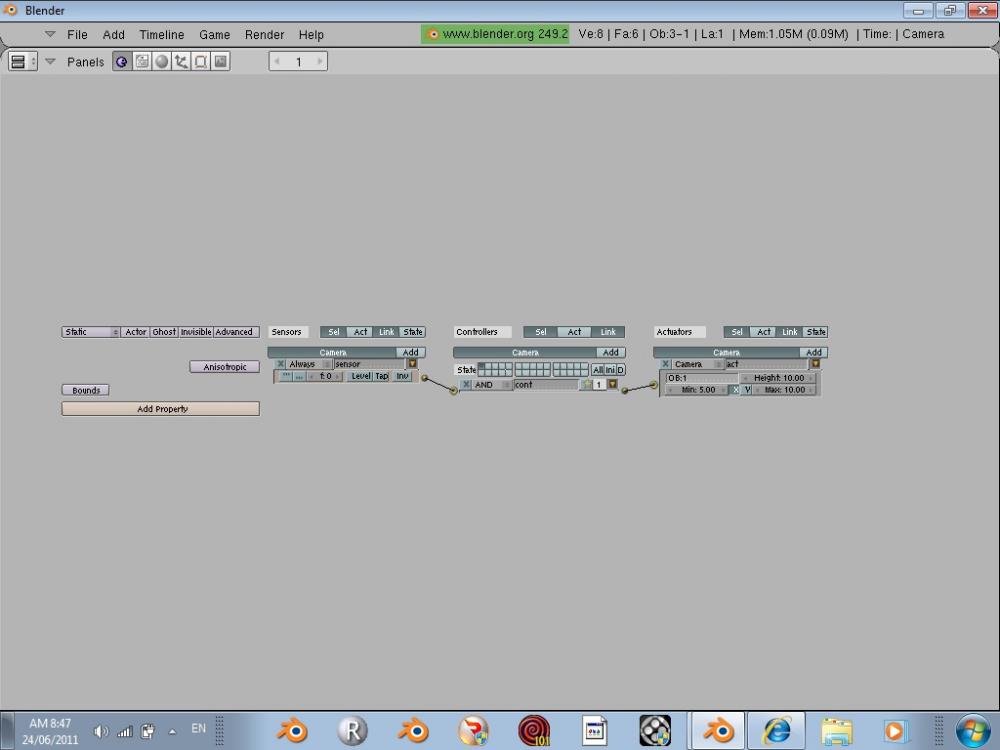This screenshot has height=750, width=1000.
Task: Toggle sensor Inv (invert) option
Action: [x=402, y=376]
